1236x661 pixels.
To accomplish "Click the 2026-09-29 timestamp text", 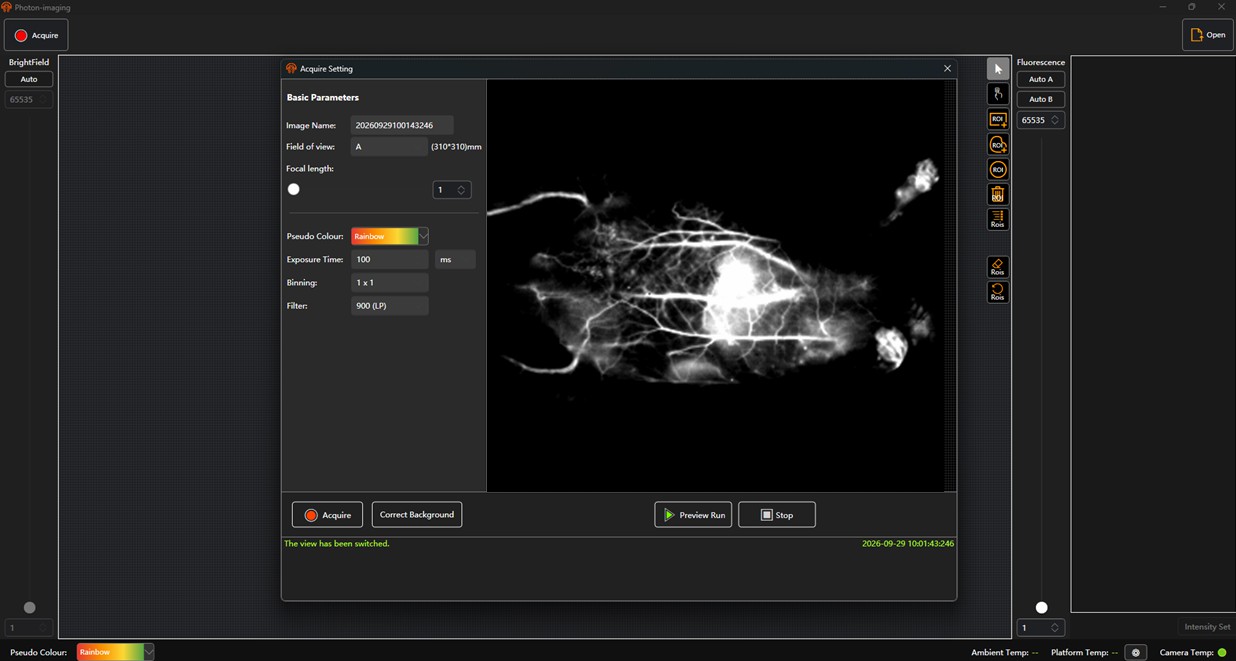I will [908, 544].
